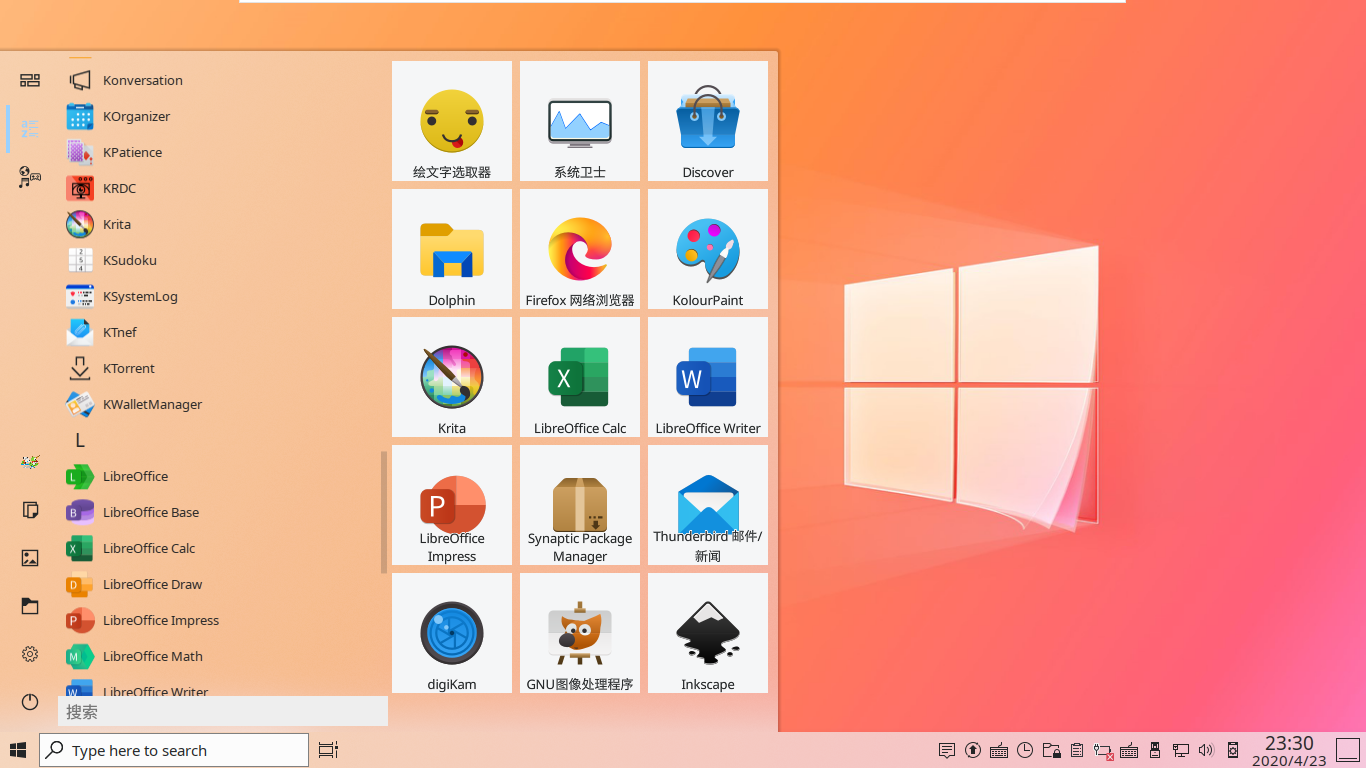Launch Thunderbird 邮件/新闻
Viewport: 1366px width, 768px height.
[x=707, y=505]
